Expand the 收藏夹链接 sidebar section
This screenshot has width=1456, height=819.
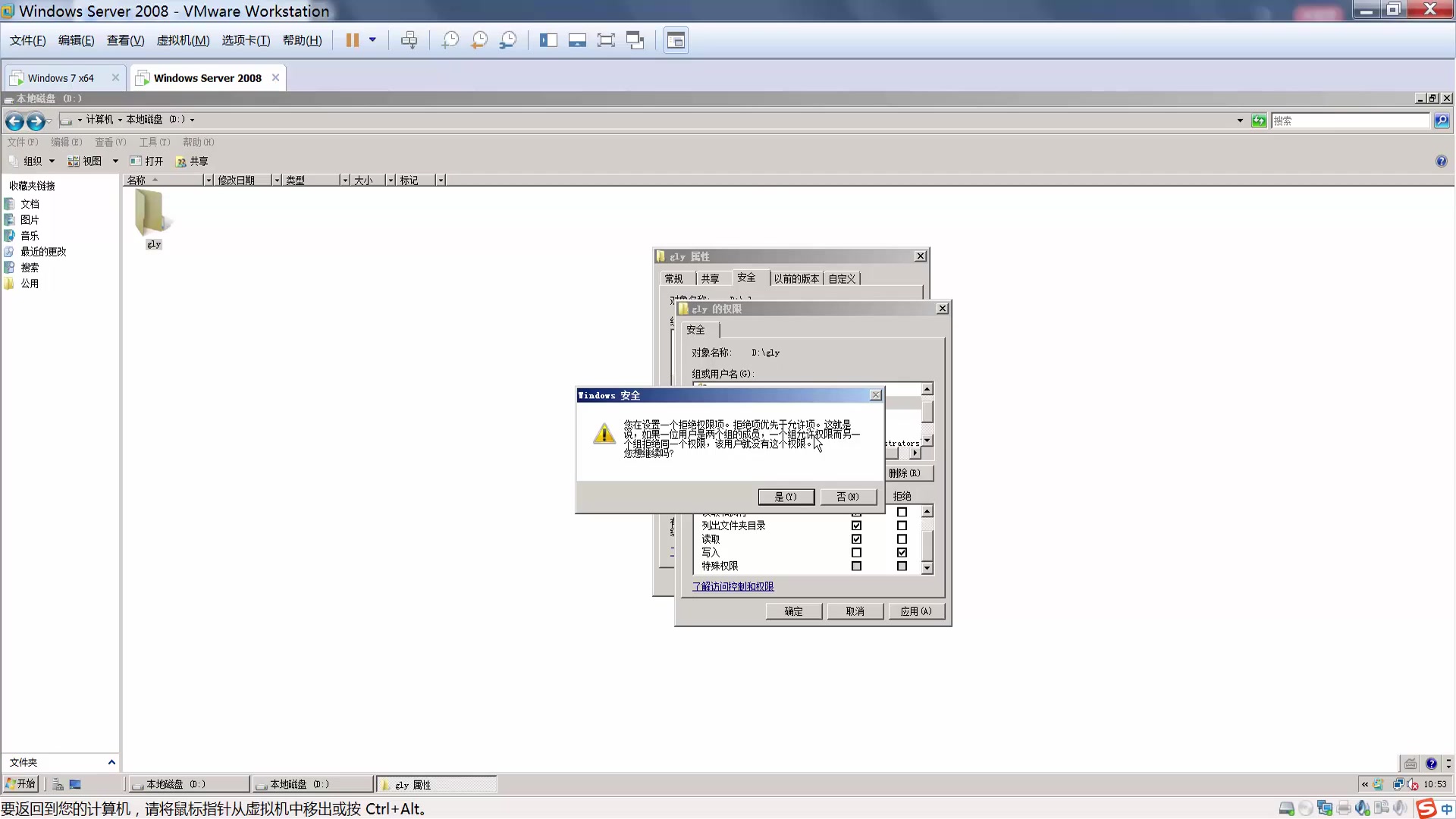(32, 186)
